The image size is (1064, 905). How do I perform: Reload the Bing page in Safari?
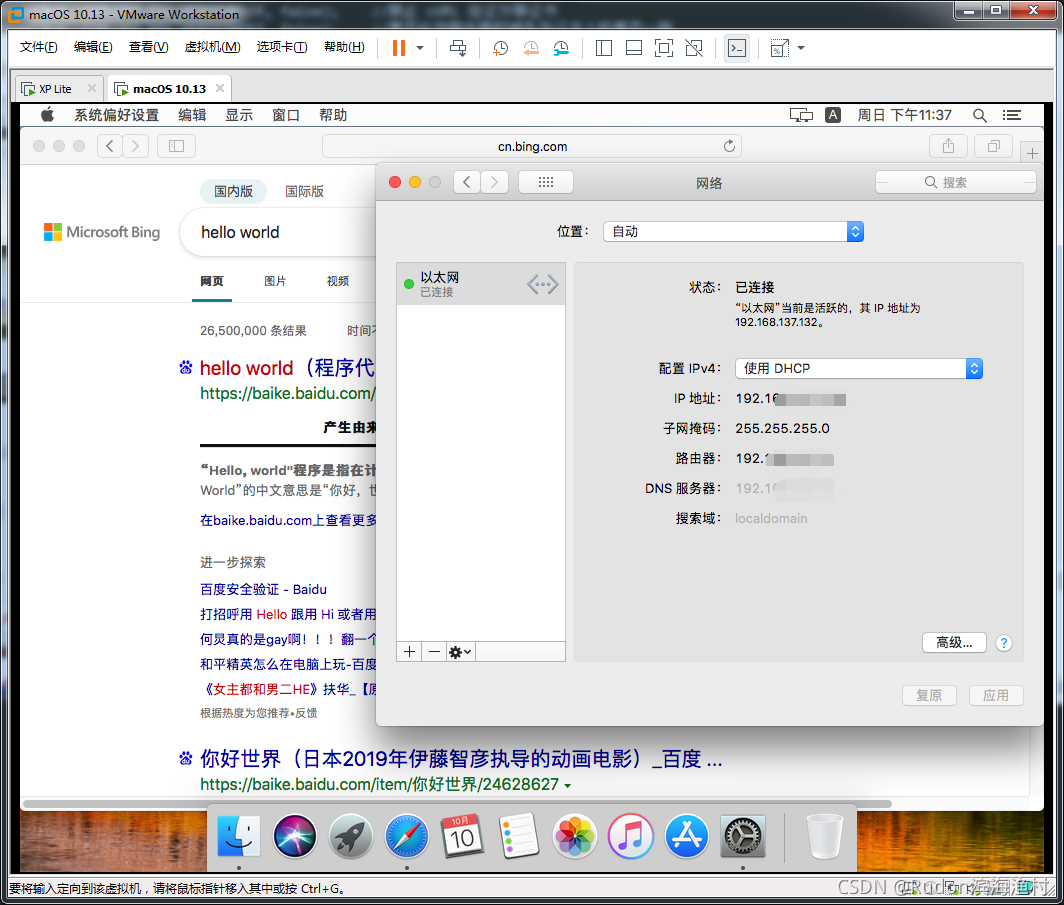[729, 146]
